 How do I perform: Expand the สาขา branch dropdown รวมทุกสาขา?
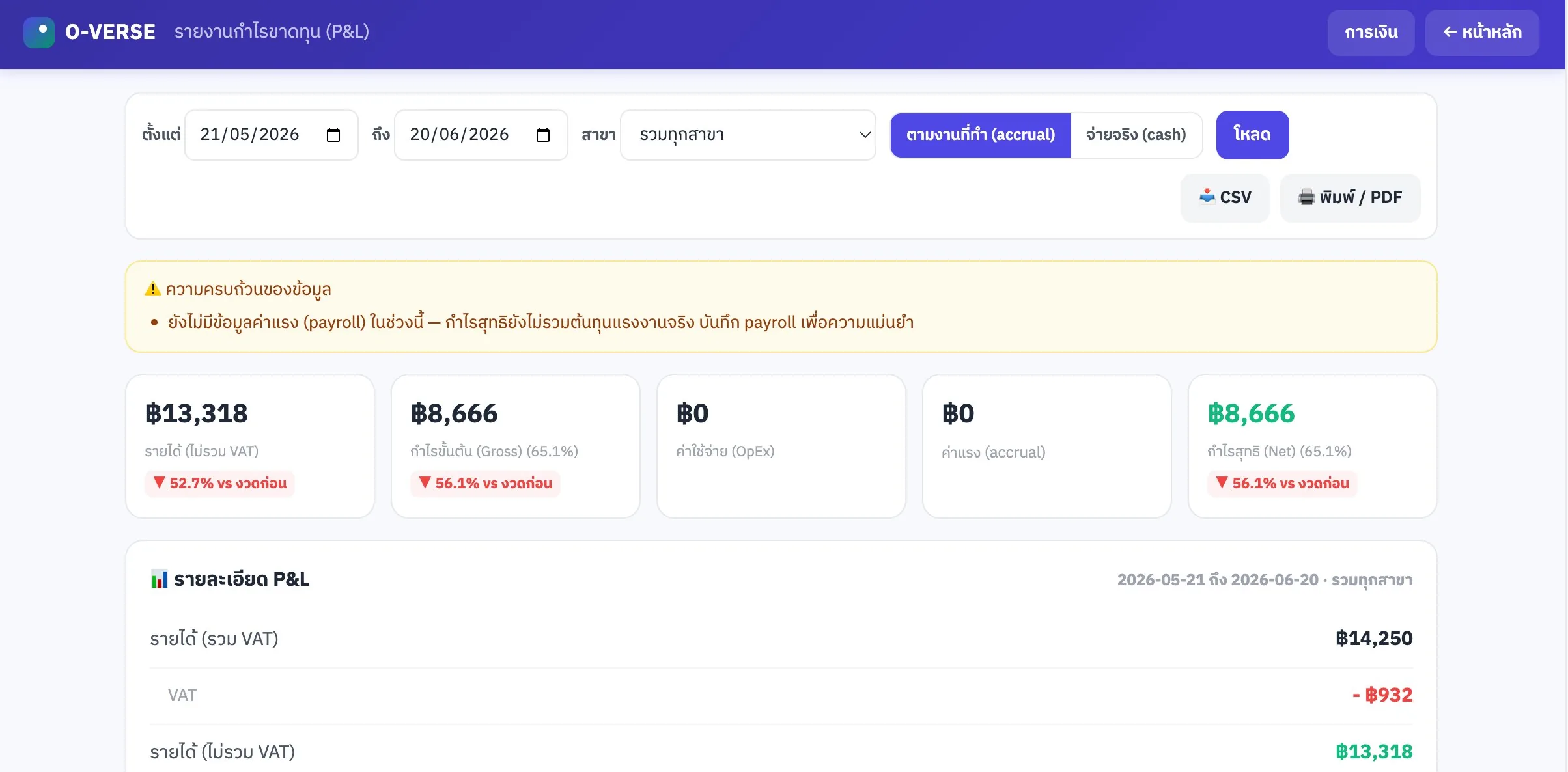coord(748,135)
